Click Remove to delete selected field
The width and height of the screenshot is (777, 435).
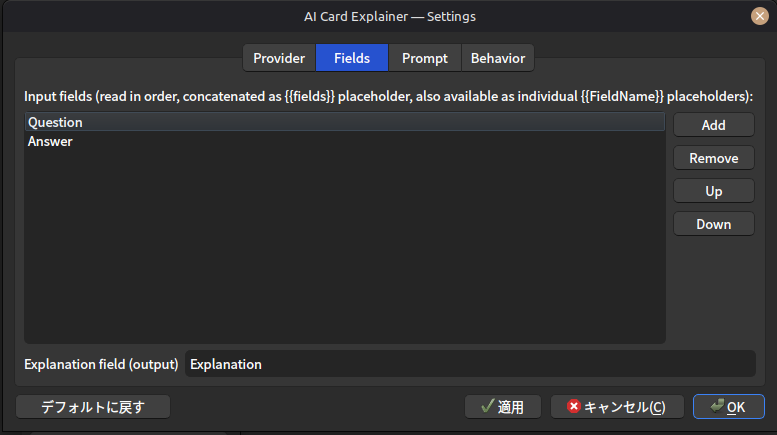[x=713, y=158]
